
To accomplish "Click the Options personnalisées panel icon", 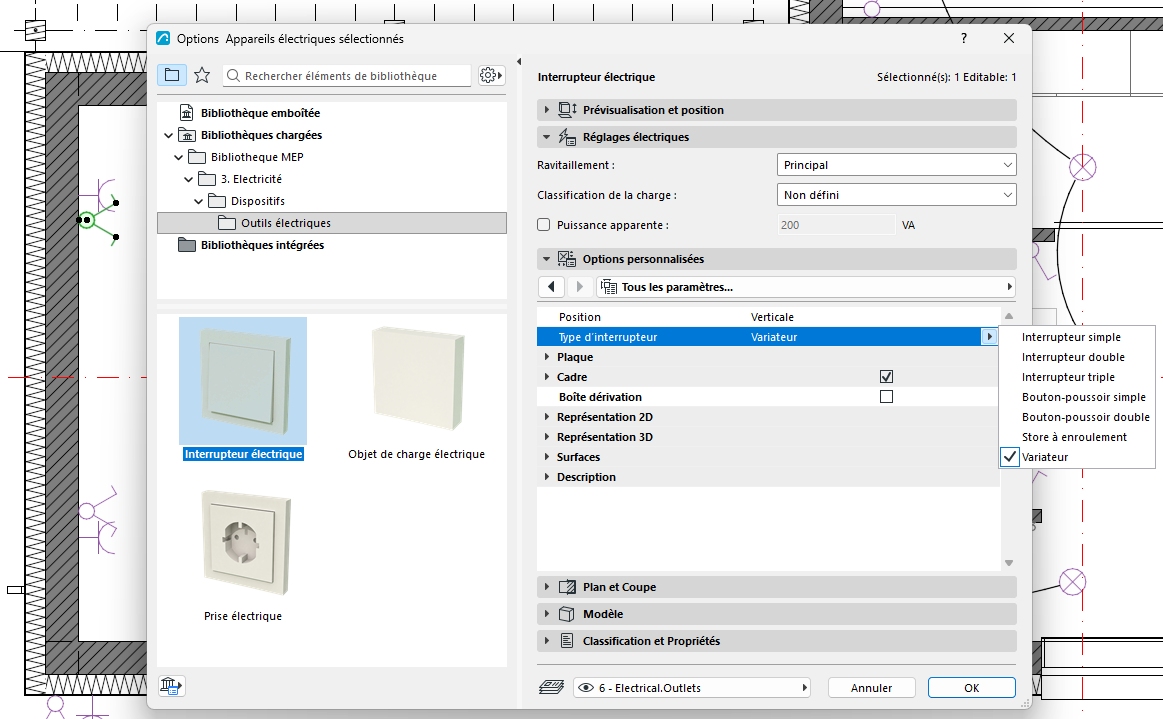I will pyautogui.click(x=567, y=258).
